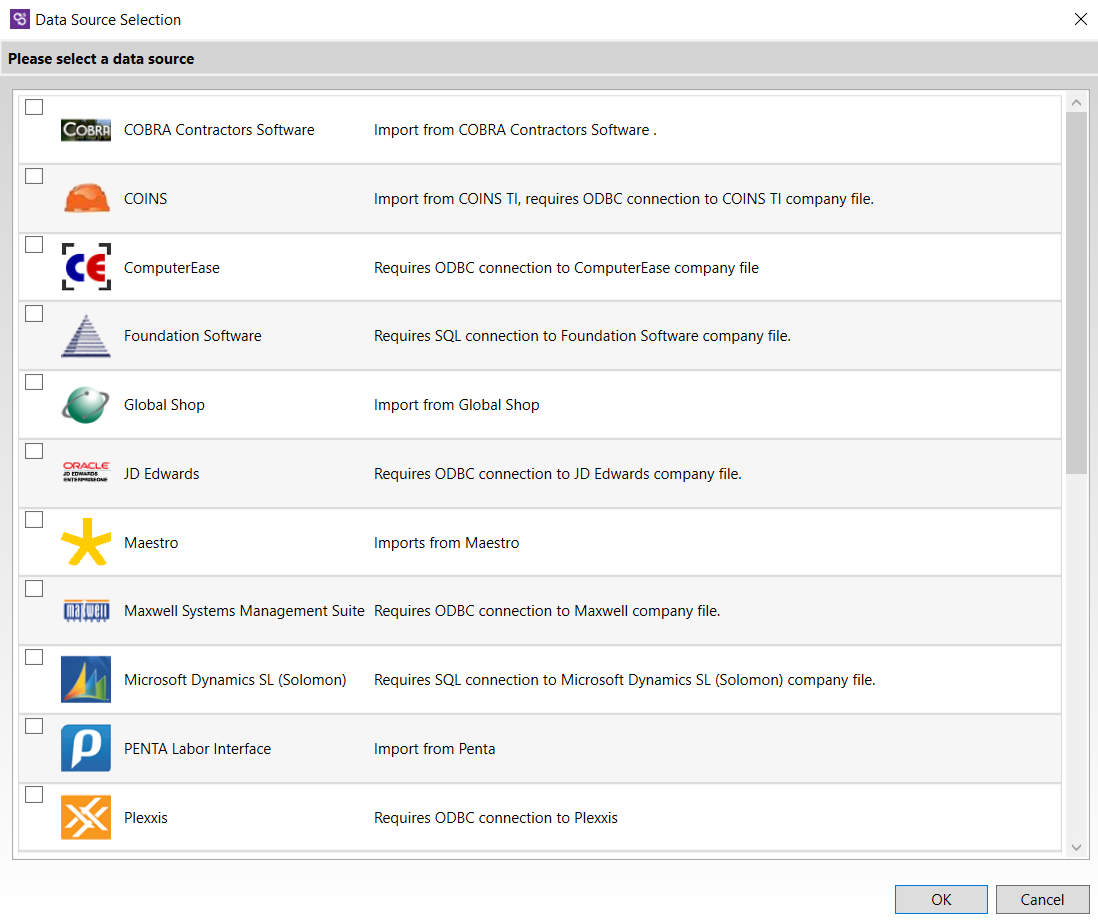The image size is (1098, 922).
Task: Click the Cancel button
Action: [x=1043, y=900]
